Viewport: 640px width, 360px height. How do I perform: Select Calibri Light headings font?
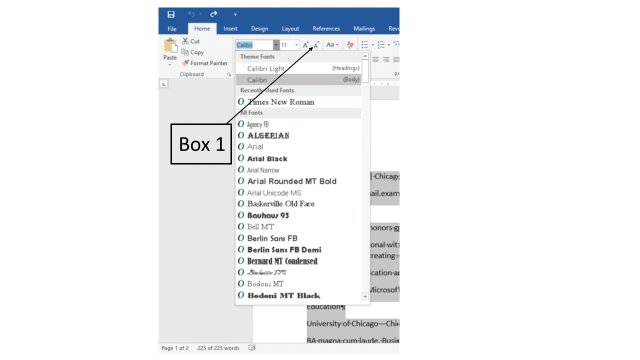298,68
